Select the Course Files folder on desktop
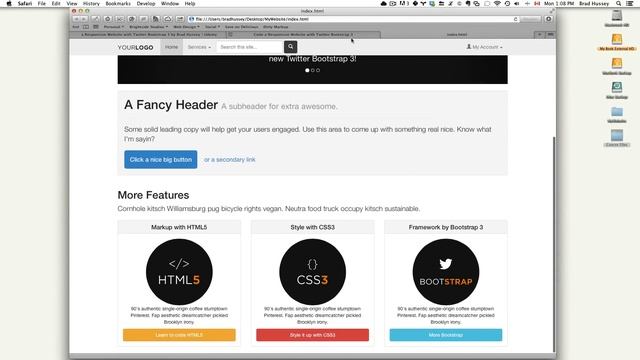The image size is (640, 360). pos(617,138)
